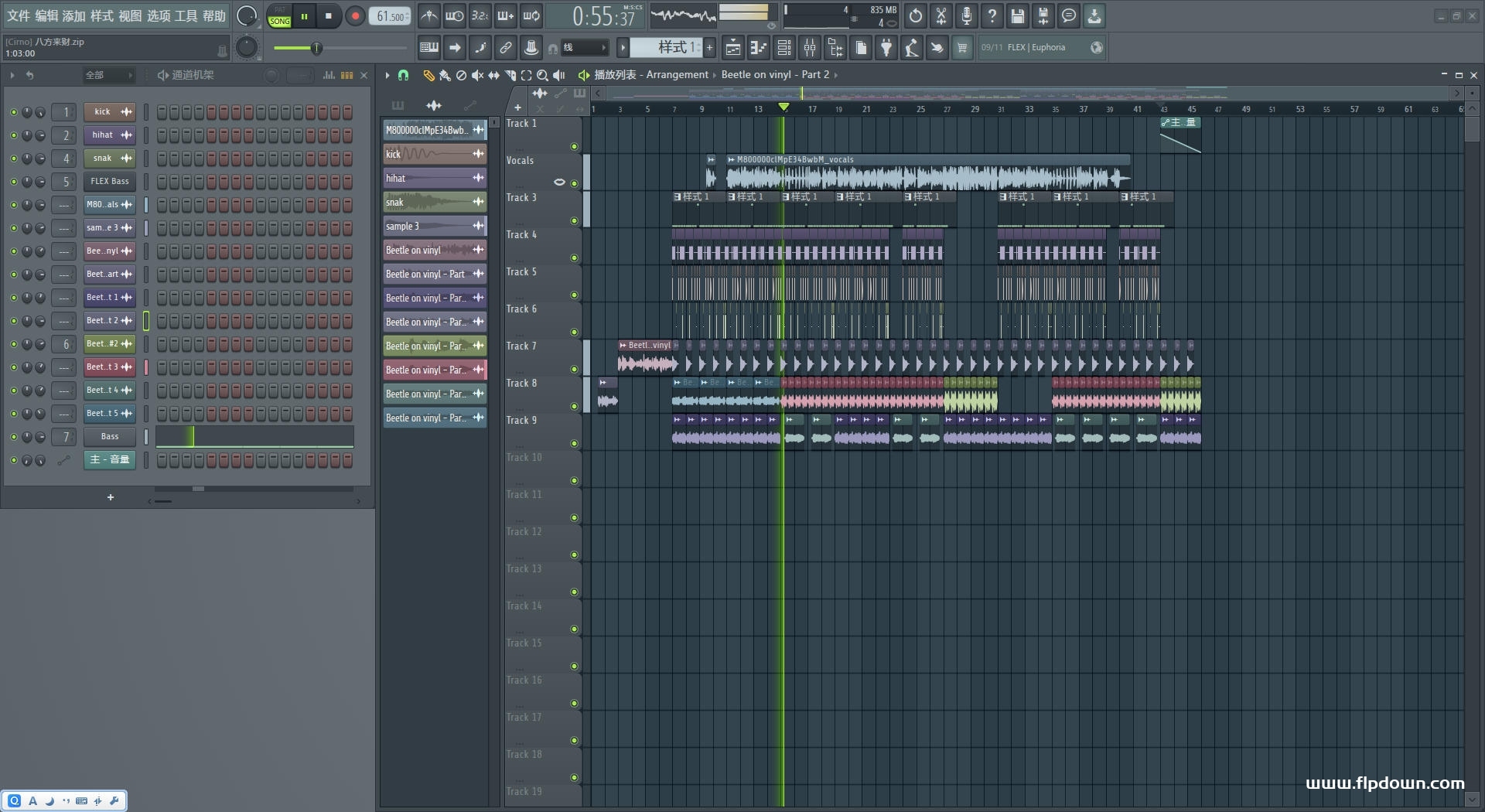The width and height of the screenshot is (1485, 812).
Task: Open the mixer window from toolbar
Action: pos(810,48)
